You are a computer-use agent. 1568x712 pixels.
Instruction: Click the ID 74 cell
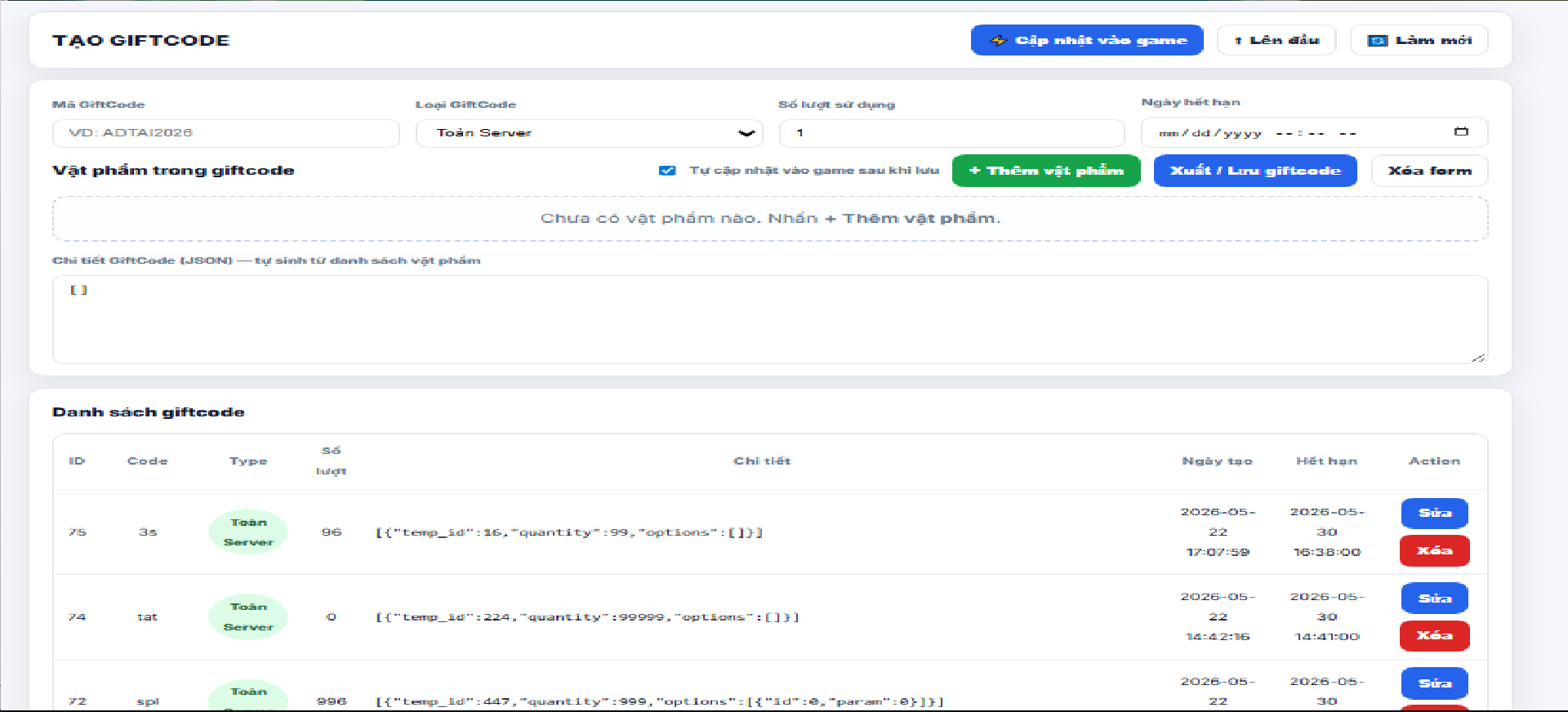[x=78, y=617]
